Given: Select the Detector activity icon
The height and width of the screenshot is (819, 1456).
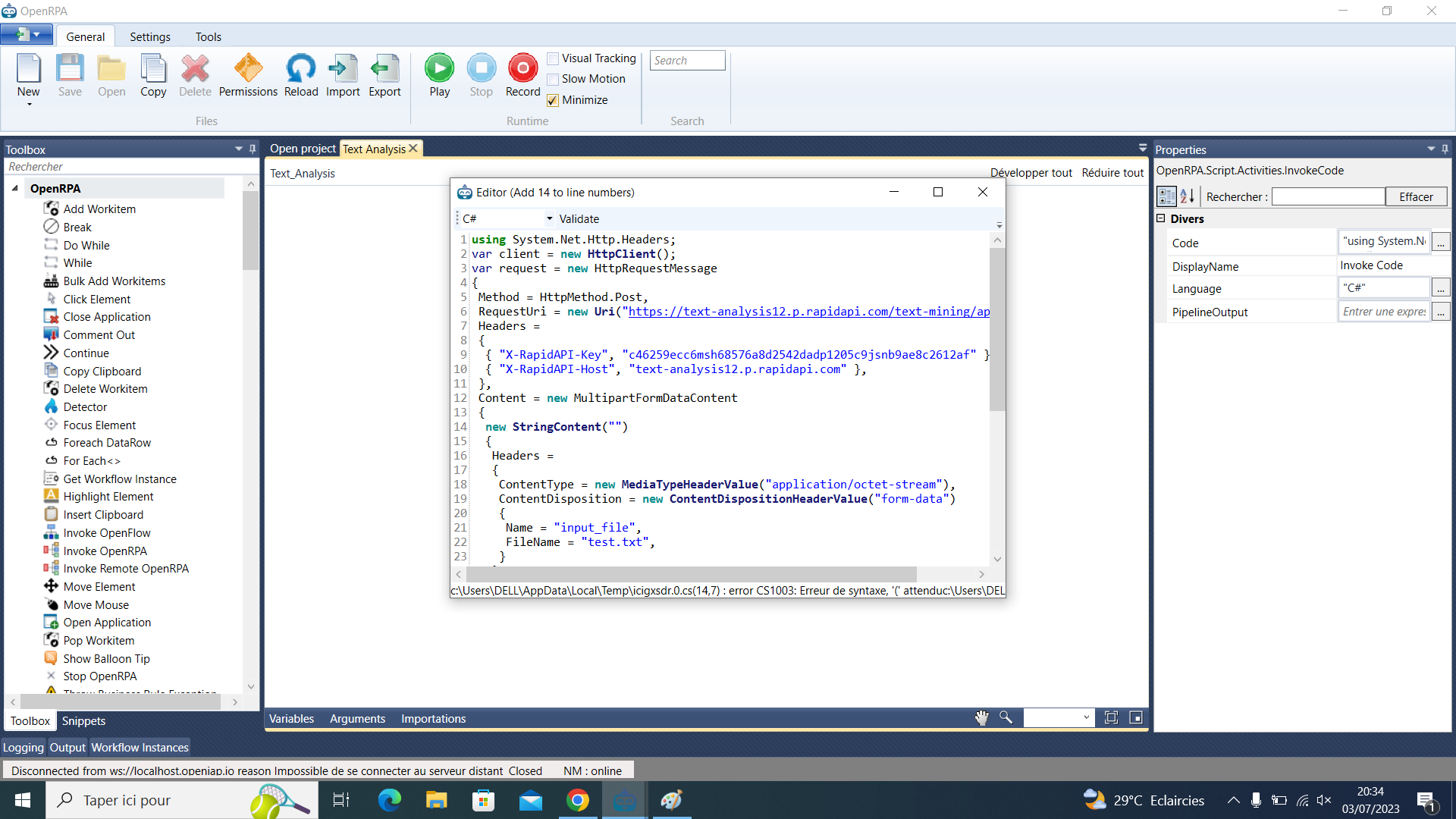Looking at the screenshot, I should point(51,406).
